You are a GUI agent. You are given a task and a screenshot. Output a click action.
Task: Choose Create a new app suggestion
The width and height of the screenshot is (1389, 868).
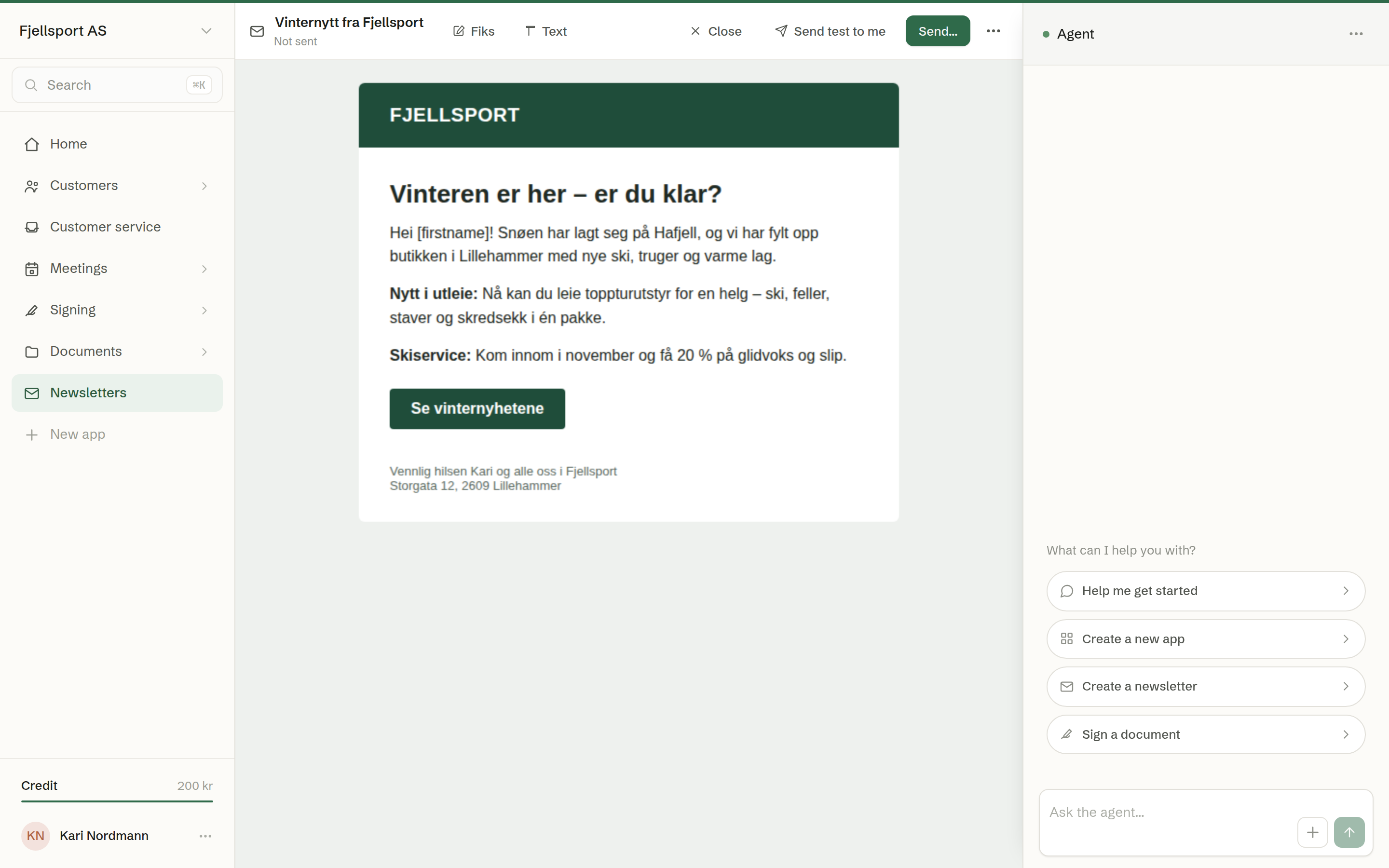(1205, 639)
